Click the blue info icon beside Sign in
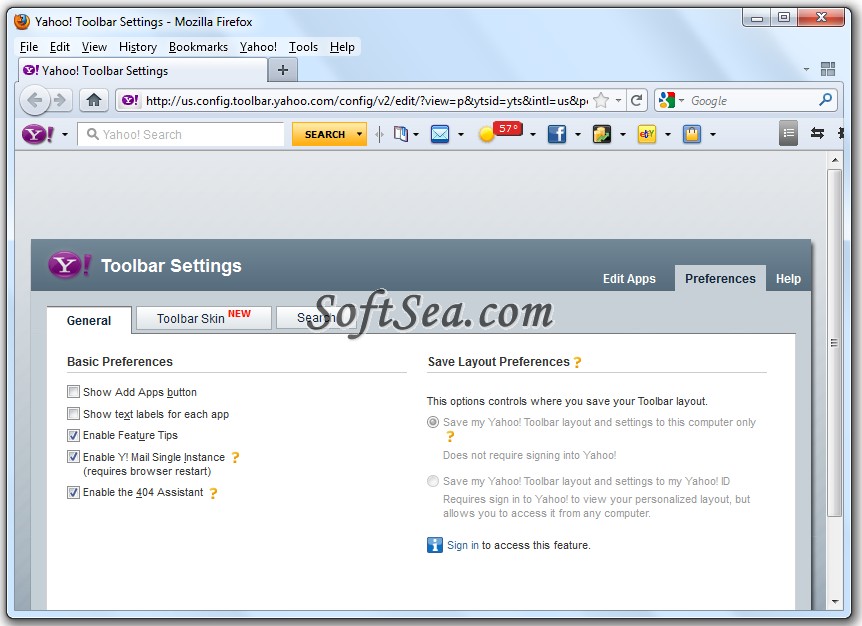Image resolution: width=862 pixels, height=626 pixels. pos(435,545)
